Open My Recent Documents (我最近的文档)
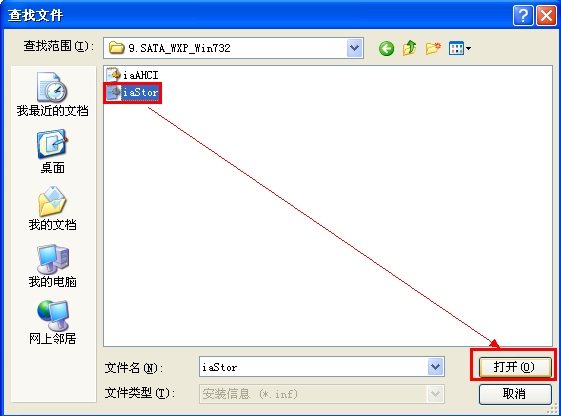Image resolution: width=561 pixels, height=416 pixels. [53, 94]
